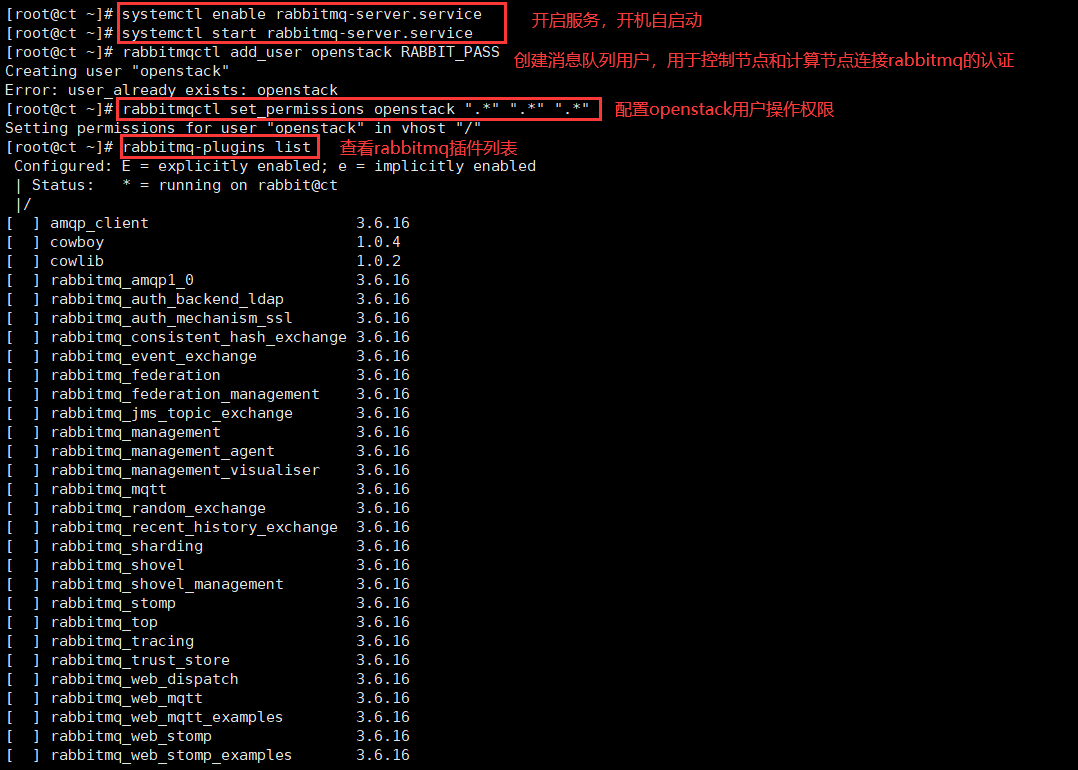This screenshot has width=1078, height=770.
Task: Click the annotation 开启服务，开机自启动
Action: [617, 21]
